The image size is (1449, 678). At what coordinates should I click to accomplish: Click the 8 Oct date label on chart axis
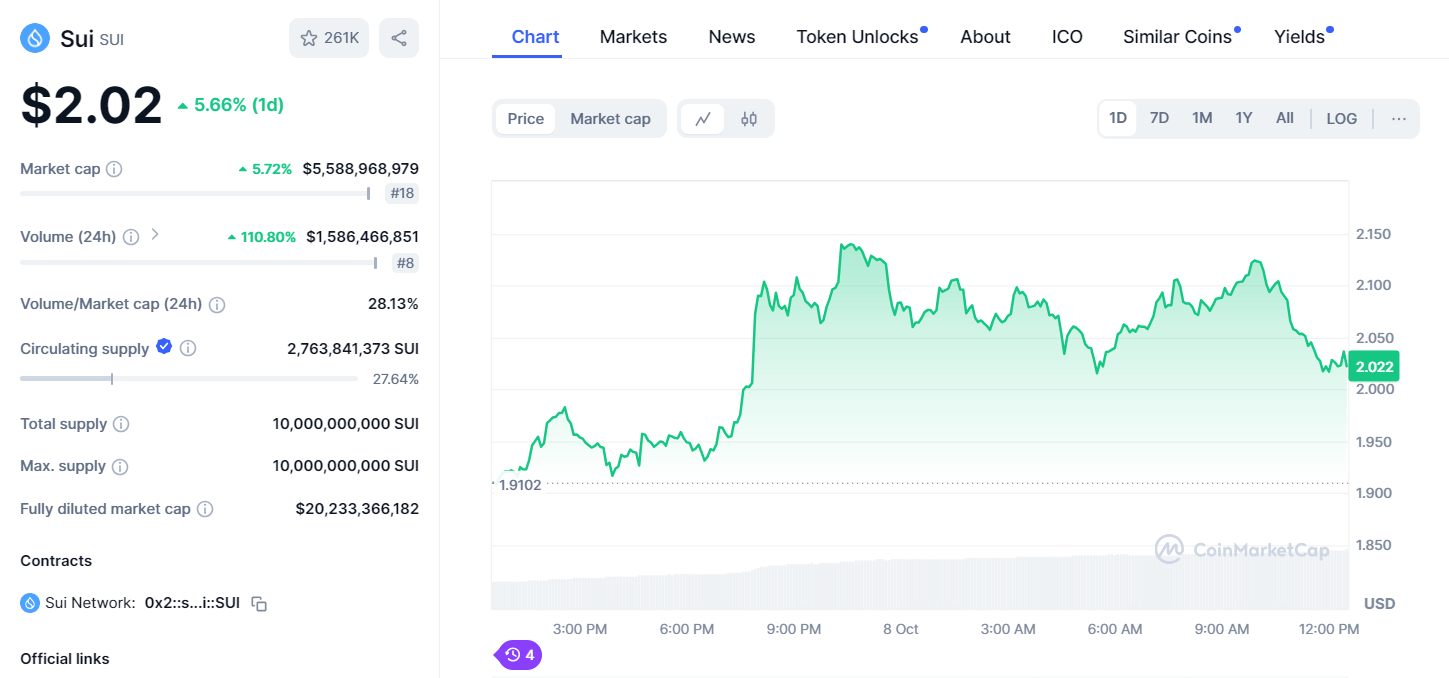pyautogui.click(x=900, y=629)
